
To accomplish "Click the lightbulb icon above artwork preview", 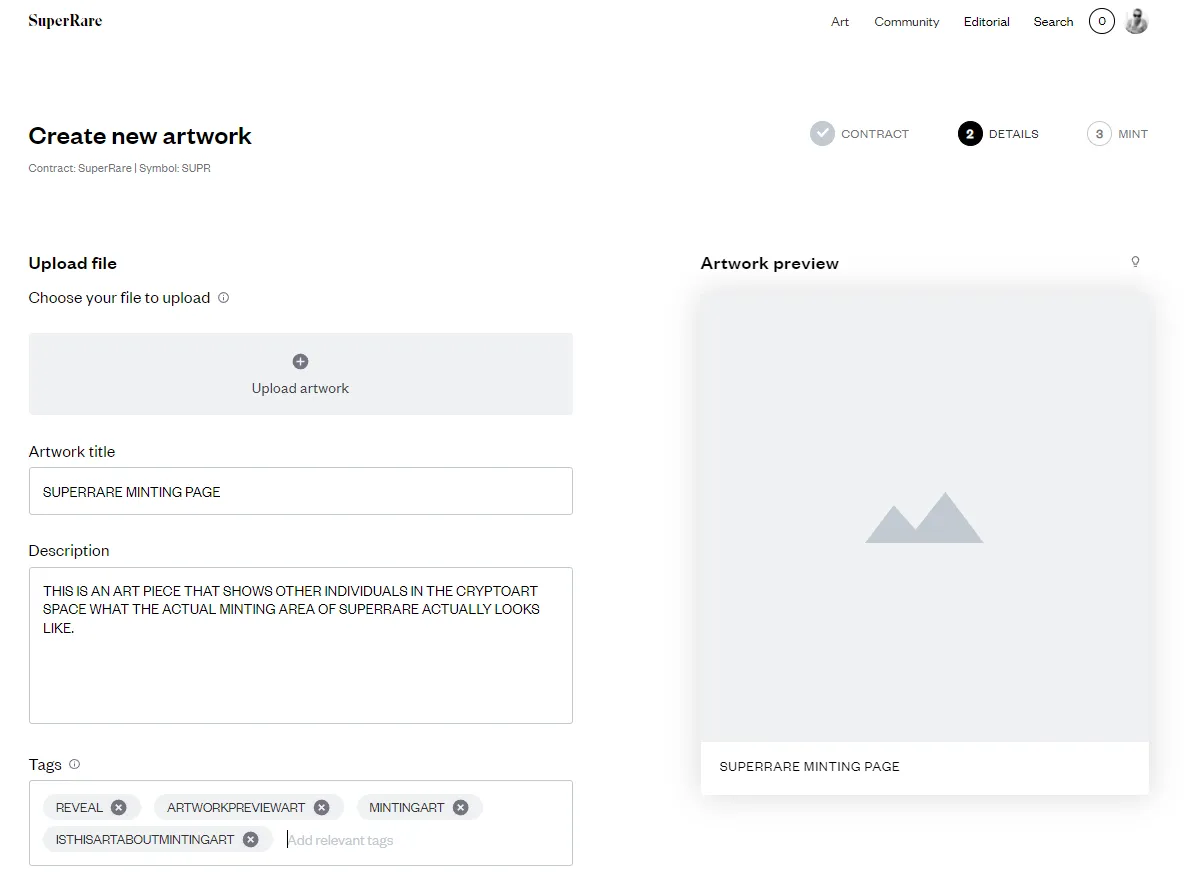I will pos(1135,262).
